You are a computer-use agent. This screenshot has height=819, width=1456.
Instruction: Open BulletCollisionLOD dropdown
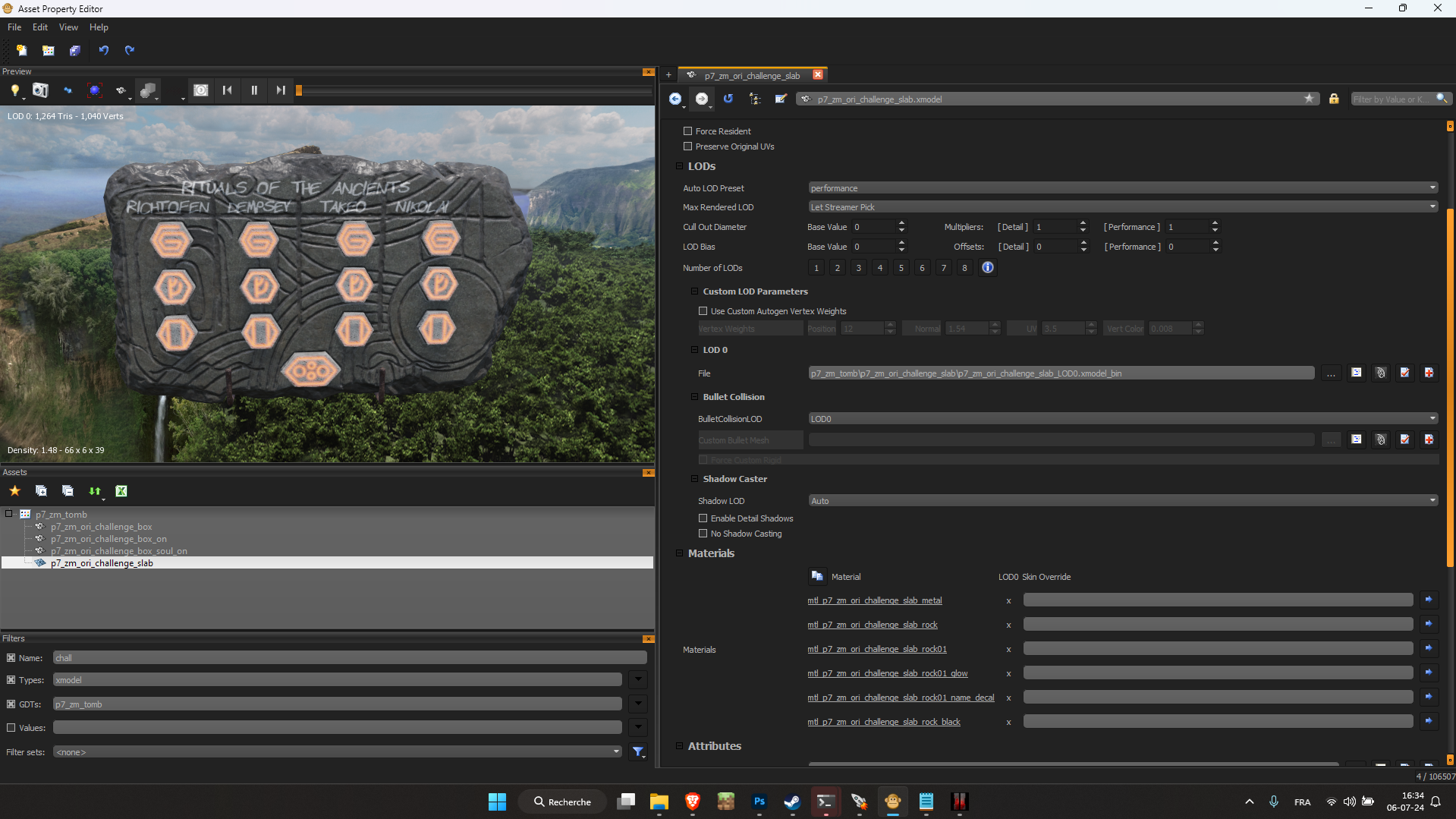(x=1123, y=419)
